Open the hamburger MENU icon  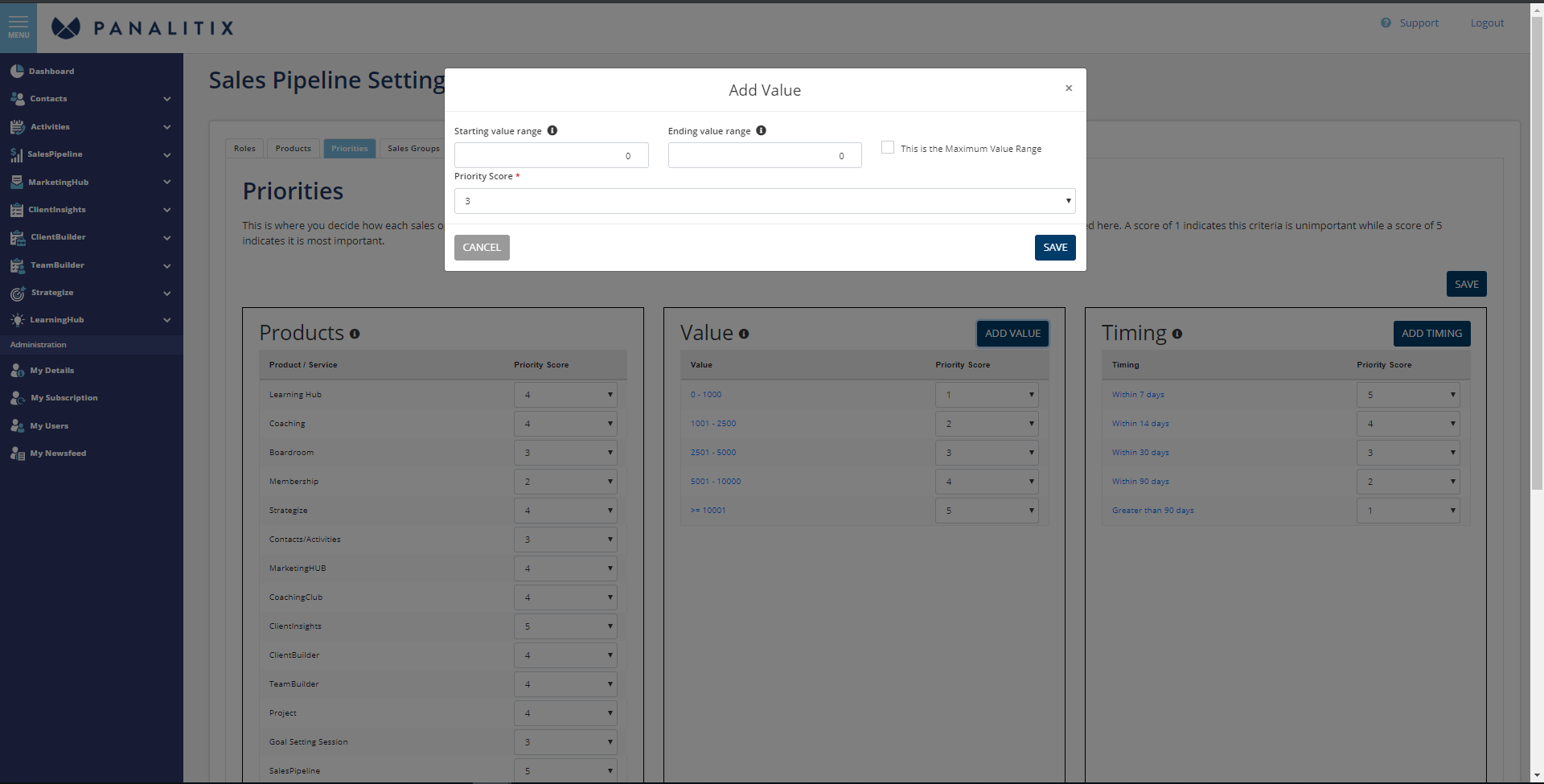18,27
